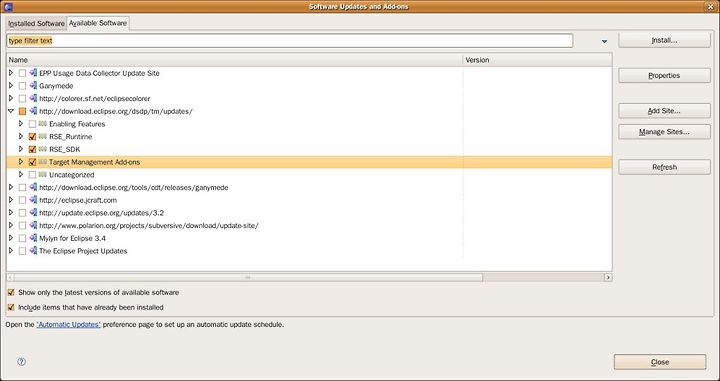720x381 pixels.
Task: Check the Uncategorized checkbox
Action: (32, 174)
